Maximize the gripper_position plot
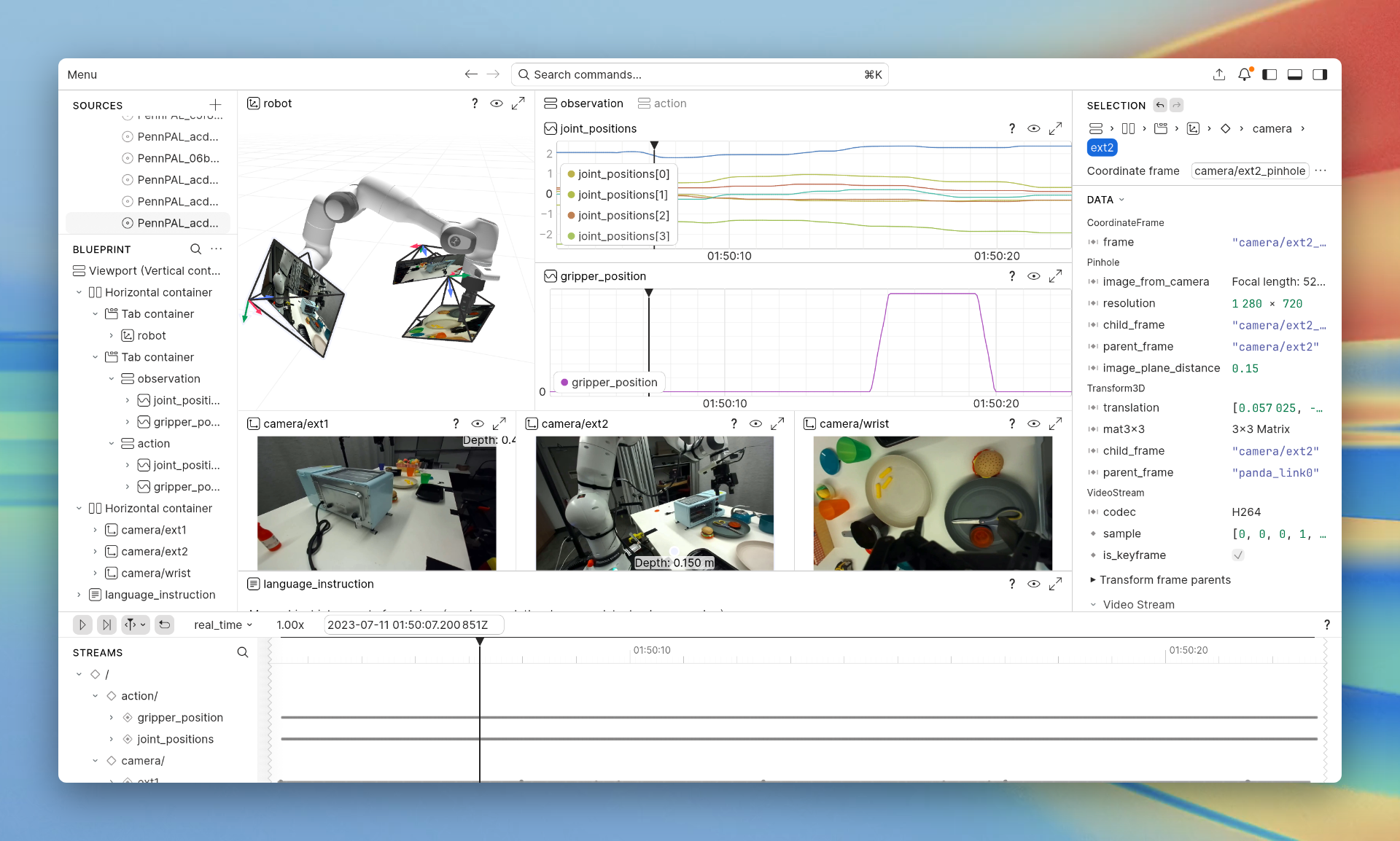Viewport: 1400px width, 841px height. [x=1055, y=276]
